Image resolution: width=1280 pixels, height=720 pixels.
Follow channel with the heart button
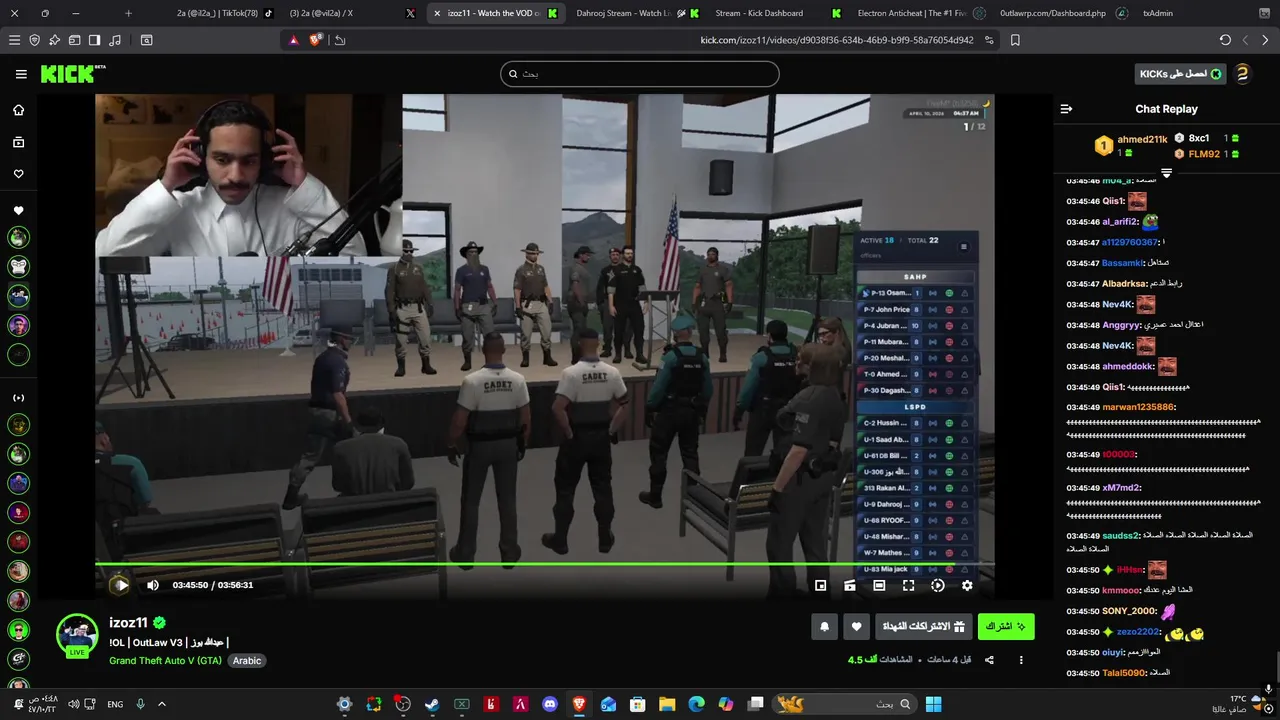(857, 626)
